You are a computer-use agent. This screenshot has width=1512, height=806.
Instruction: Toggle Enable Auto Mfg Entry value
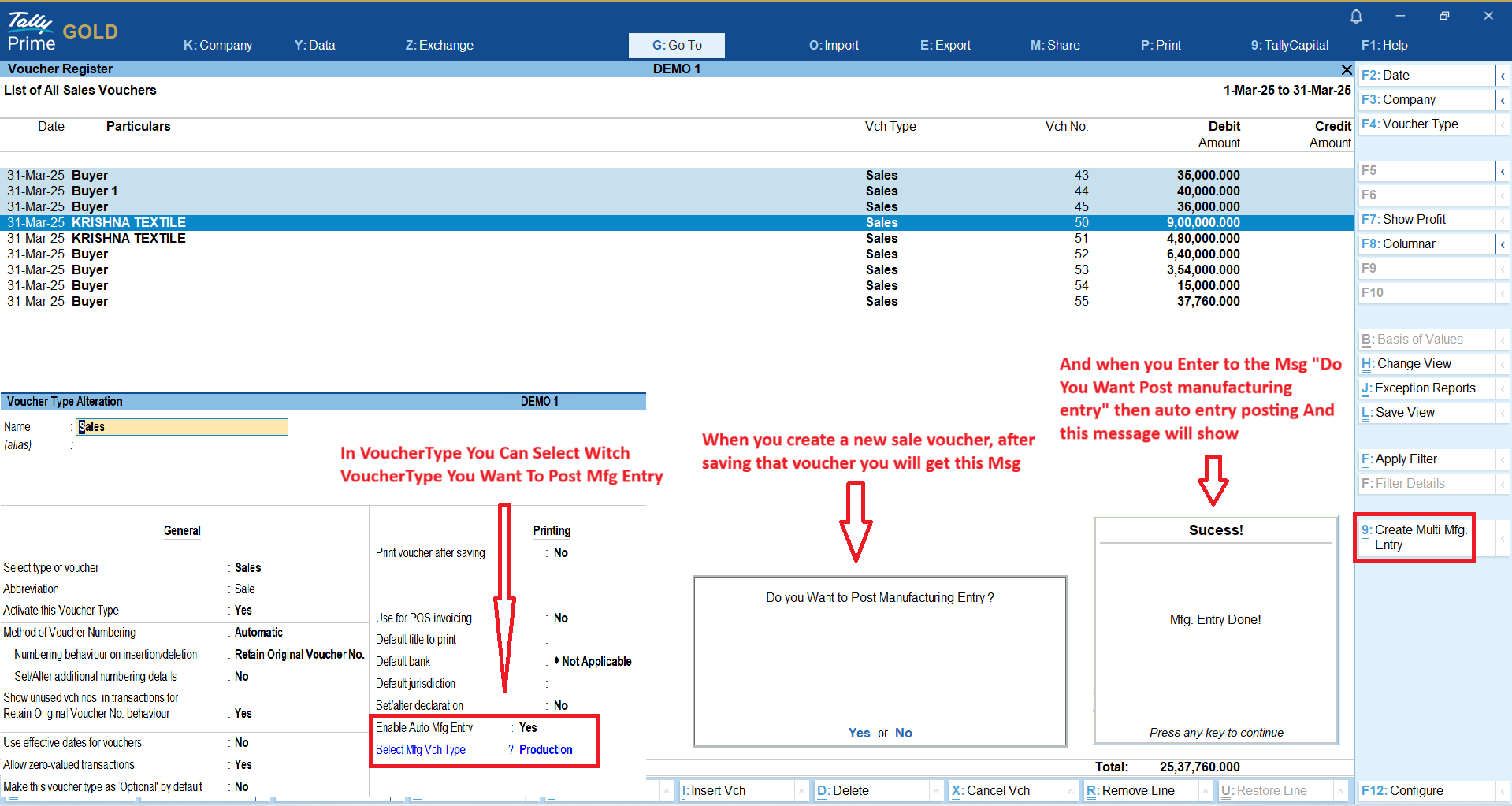tap(528, 728)
